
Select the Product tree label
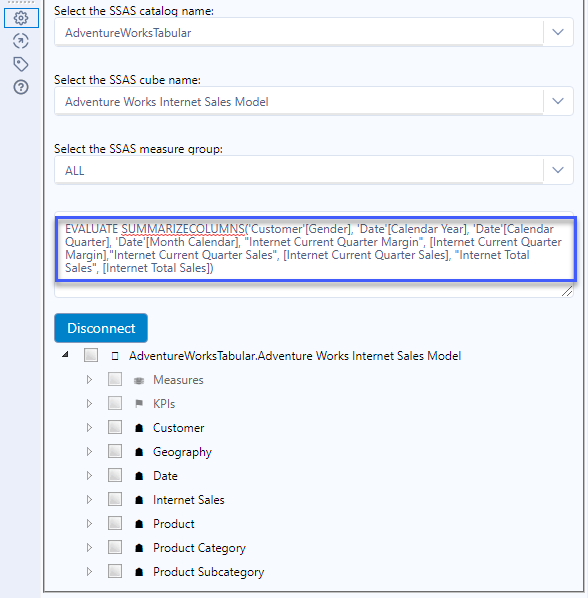point(174,524)
